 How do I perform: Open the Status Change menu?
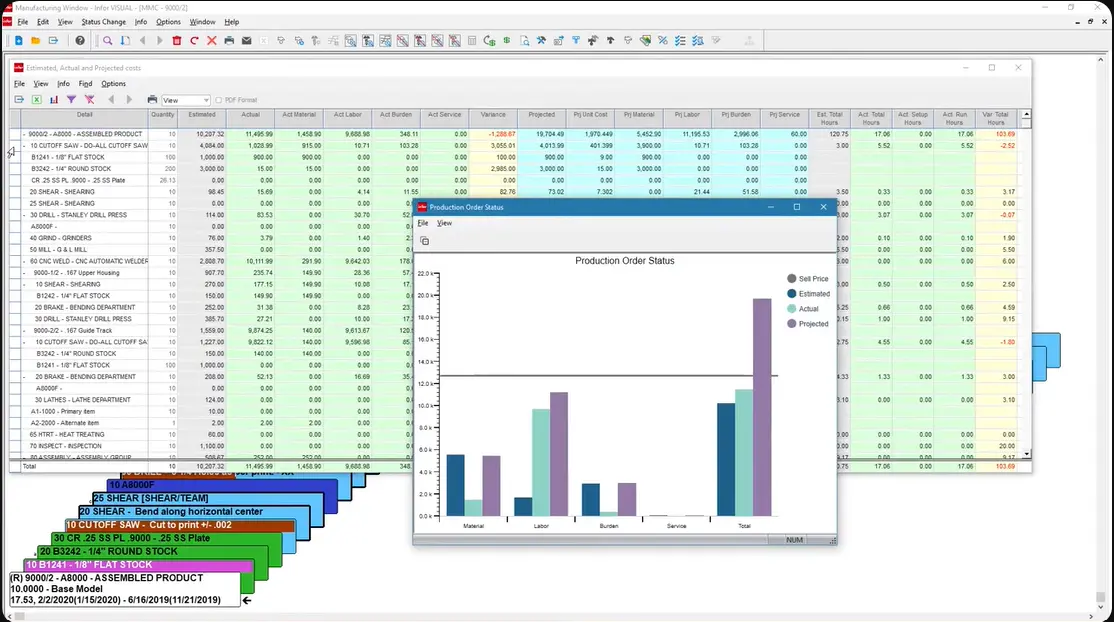[x=103, y=22]
